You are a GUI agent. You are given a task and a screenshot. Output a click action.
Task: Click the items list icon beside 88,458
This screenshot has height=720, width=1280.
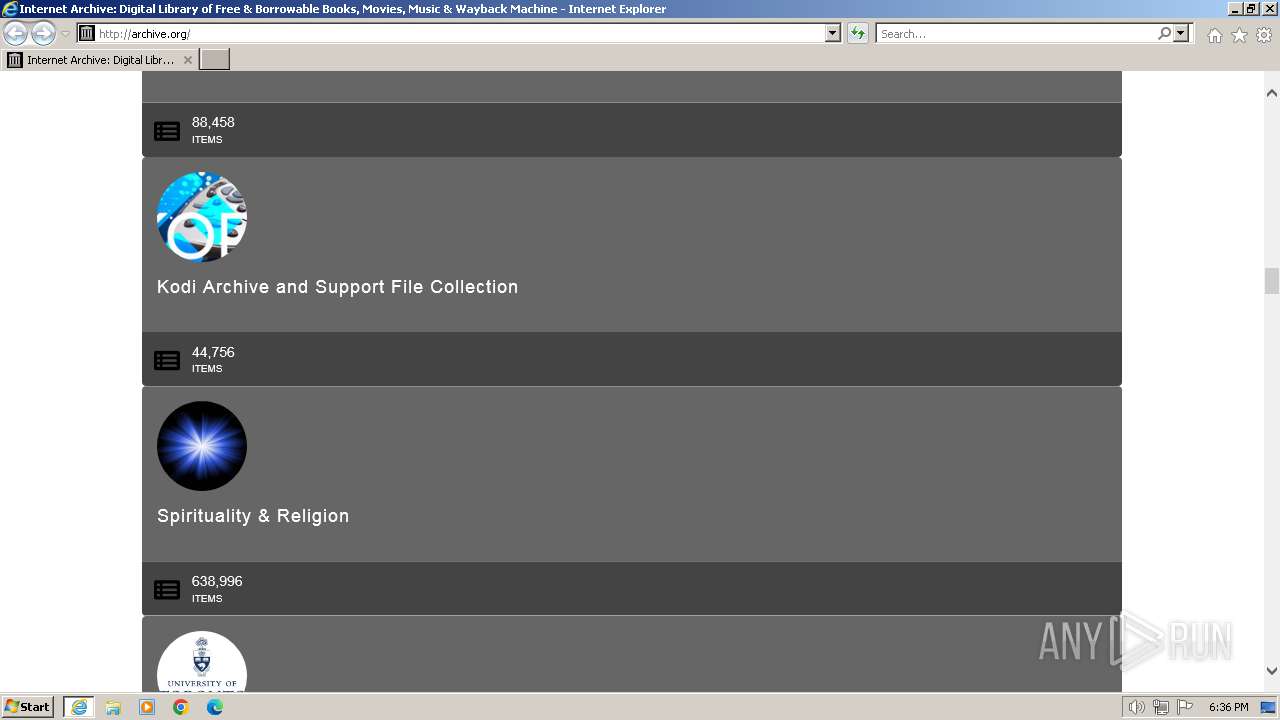pos(167,131)
